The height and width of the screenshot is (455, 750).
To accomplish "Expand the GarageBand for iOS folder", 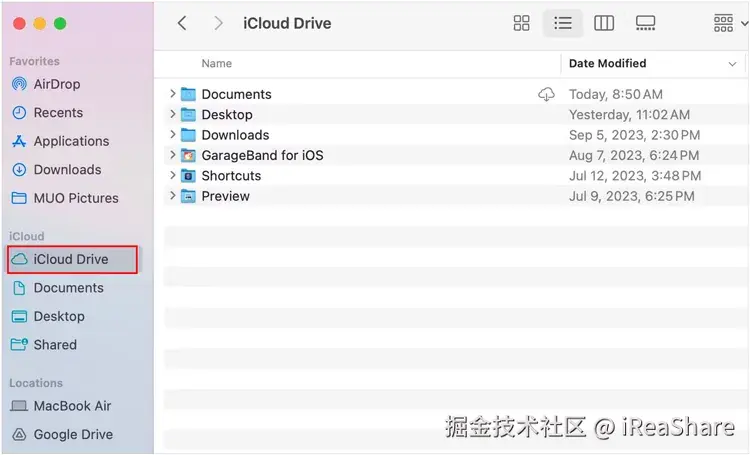I will click(x=173, y=155).
